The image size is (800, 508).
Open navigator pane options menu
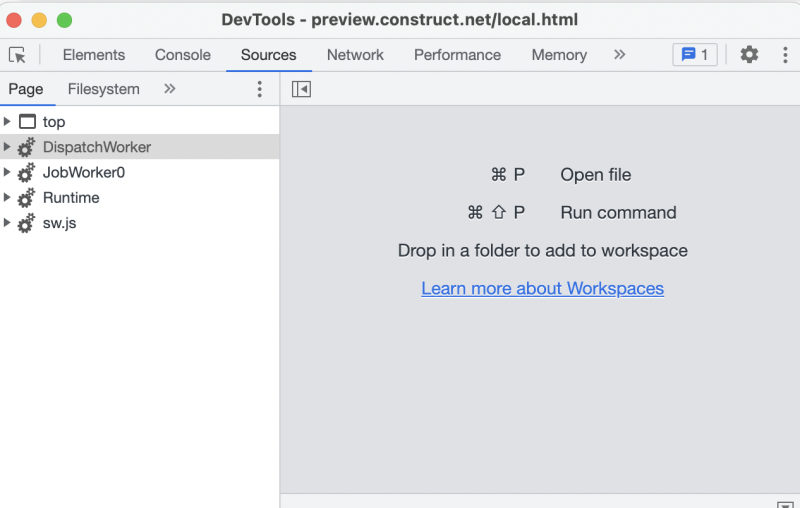(259, 89)
